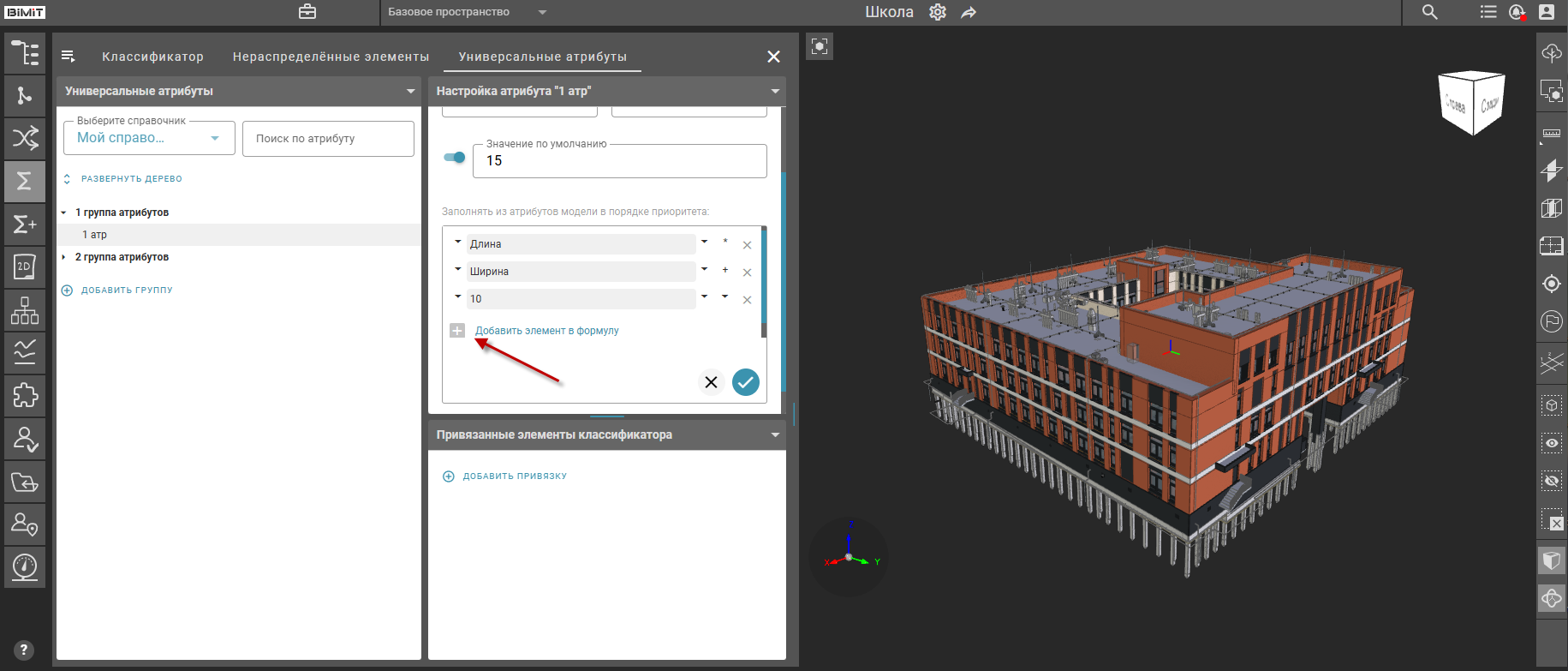Click the Sigma summation tool icon
Viewport: 1568px width, 671px height.
[25, 181]
